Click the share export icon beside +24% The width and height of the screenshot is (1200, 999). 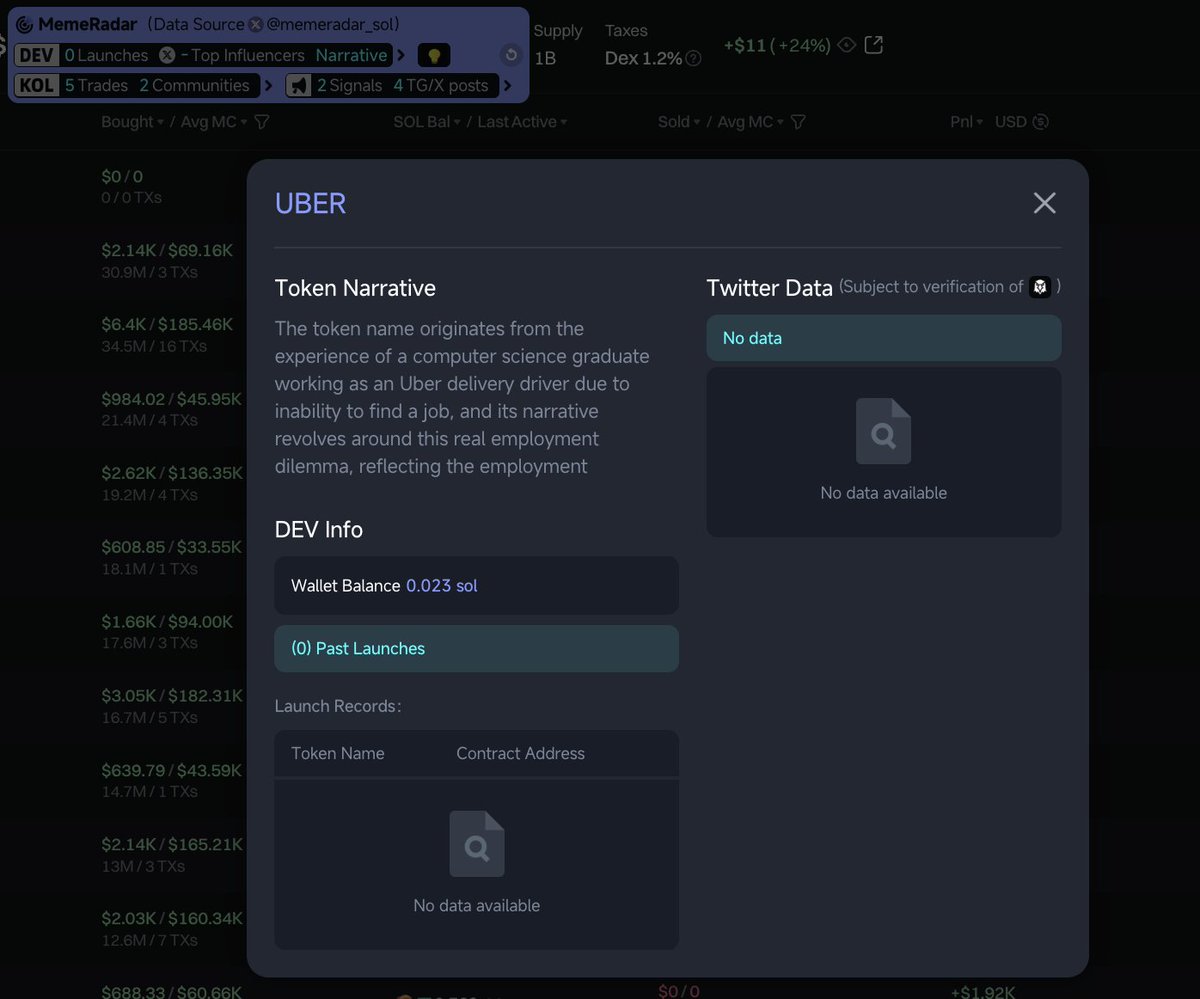click(x=873, y=45)
